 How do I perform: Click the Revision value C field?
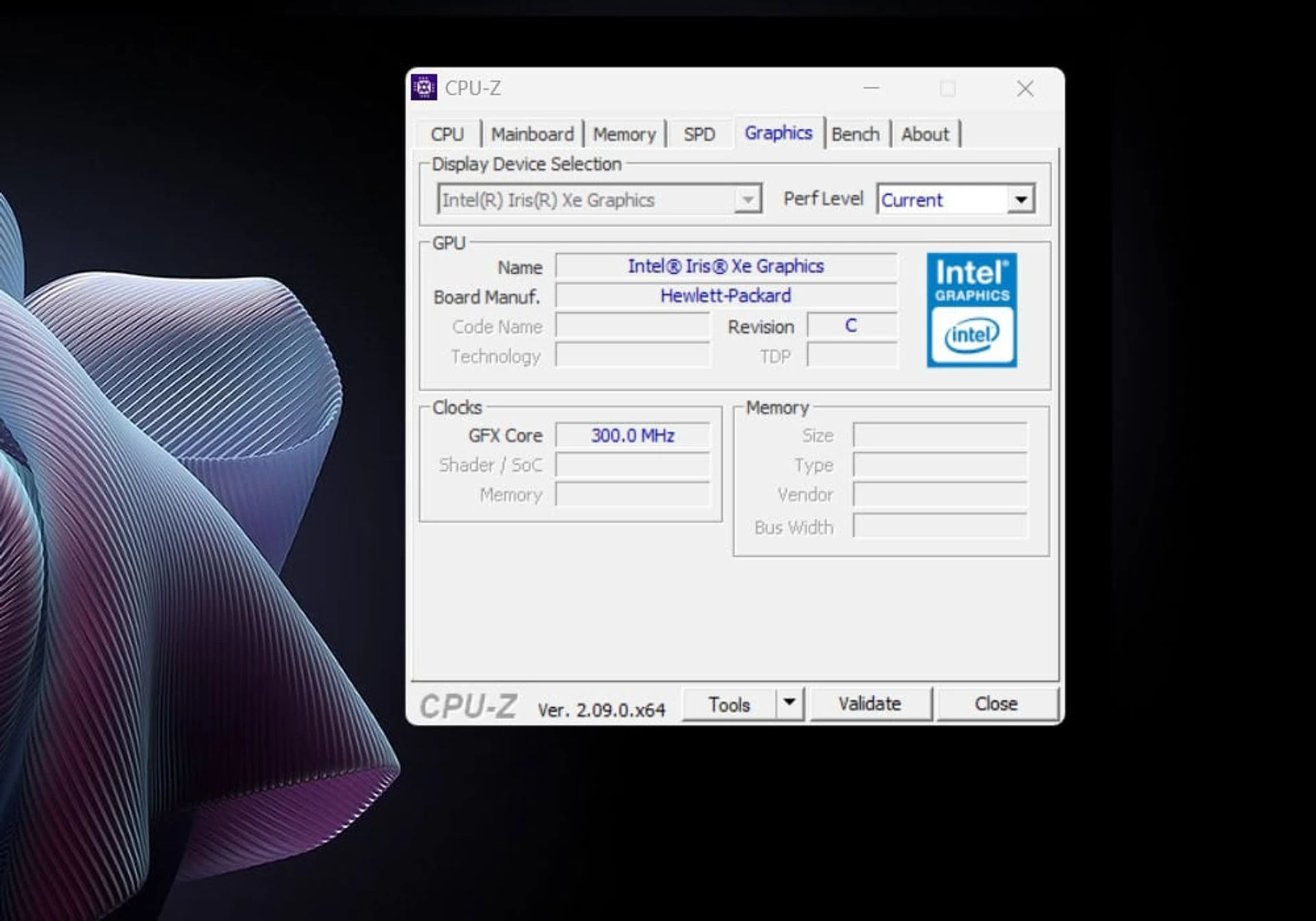[x=852, y=326]
